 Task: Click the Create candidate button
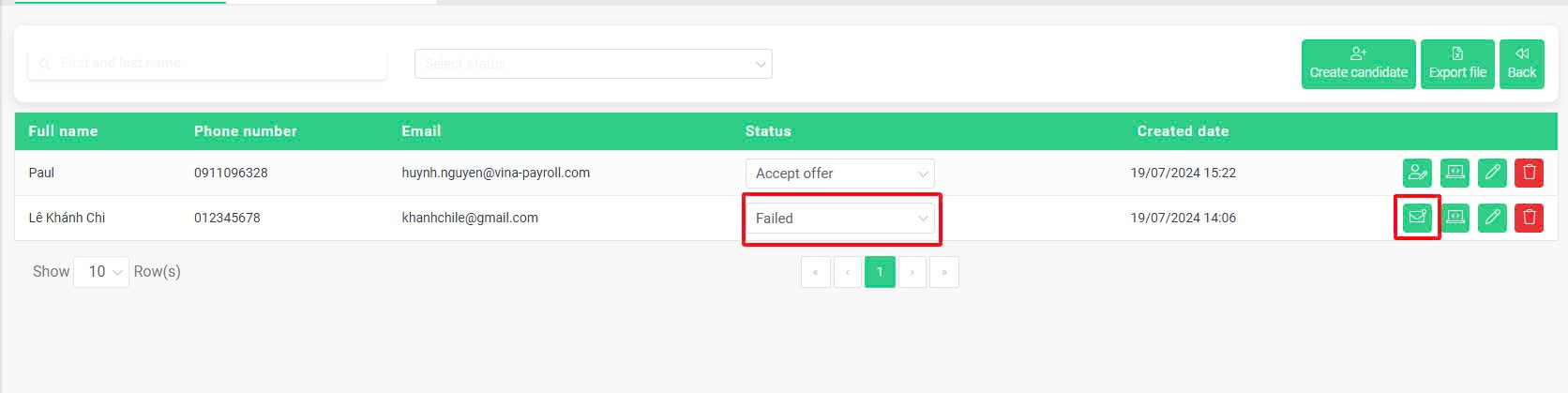(x=1359, y=64)
